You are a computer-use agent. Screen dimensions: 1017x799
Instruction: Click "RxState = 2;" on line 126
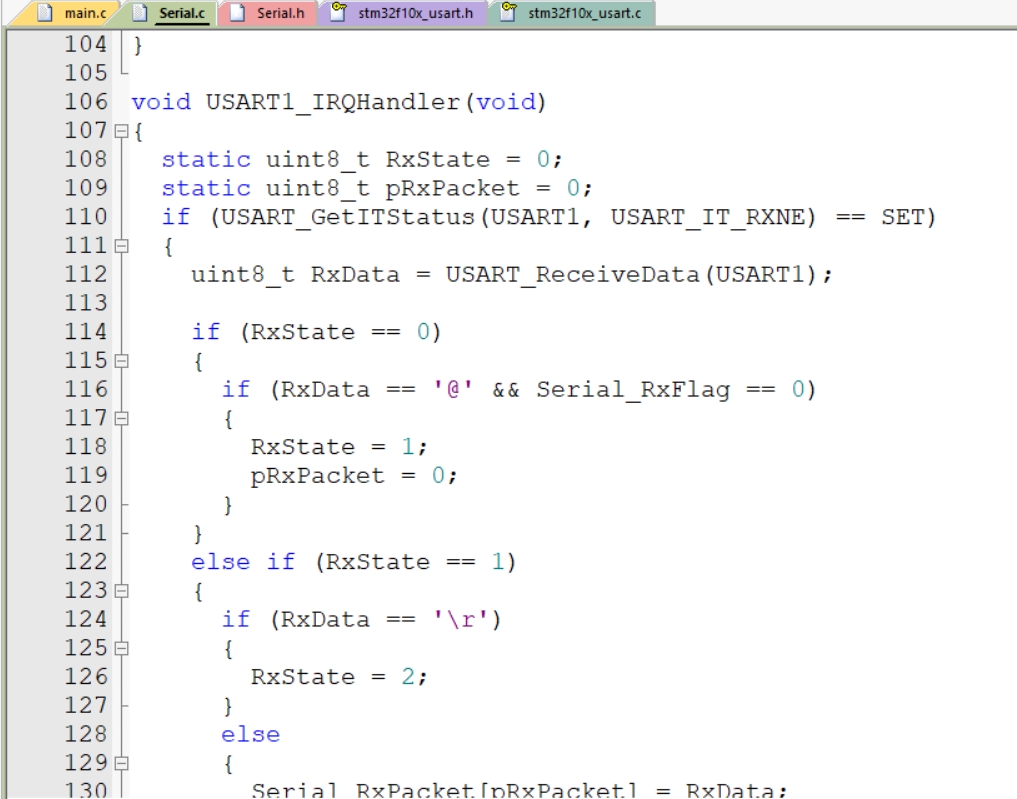tap(339, 677)
